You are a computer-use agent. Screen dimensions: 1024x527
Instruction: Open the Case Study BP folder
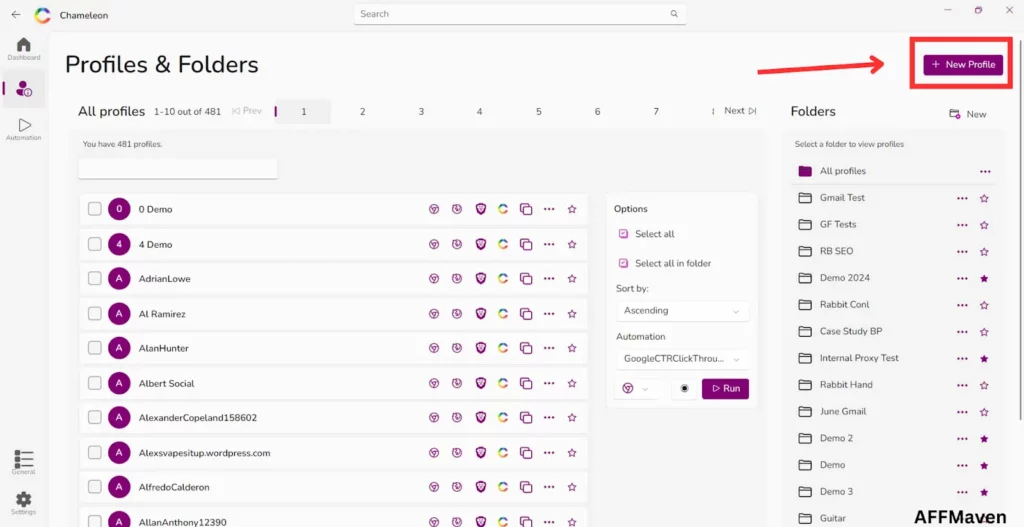(x=850, y=332)
